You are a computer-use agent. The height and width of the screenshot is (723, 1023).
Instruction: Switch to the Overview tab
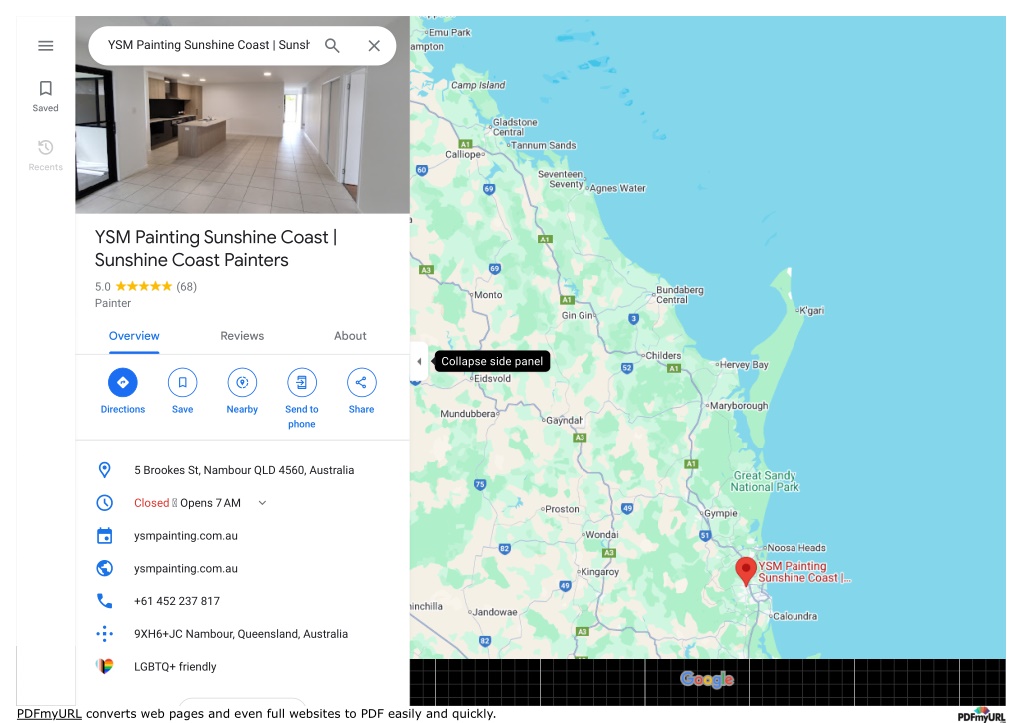[x=134, y=336]
